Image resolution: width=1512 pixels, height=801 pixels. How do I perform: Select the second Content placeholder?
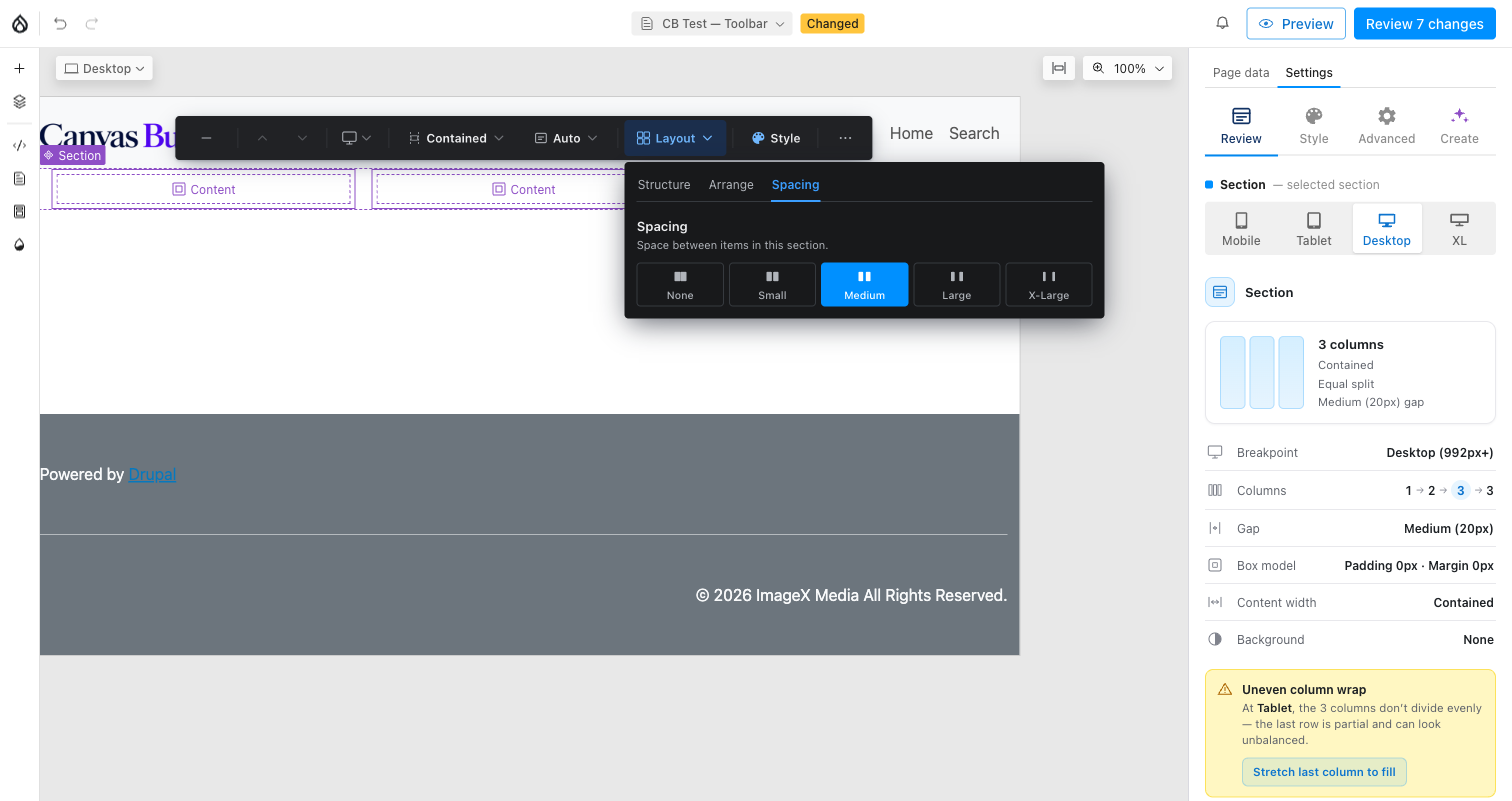click(524, 189)
